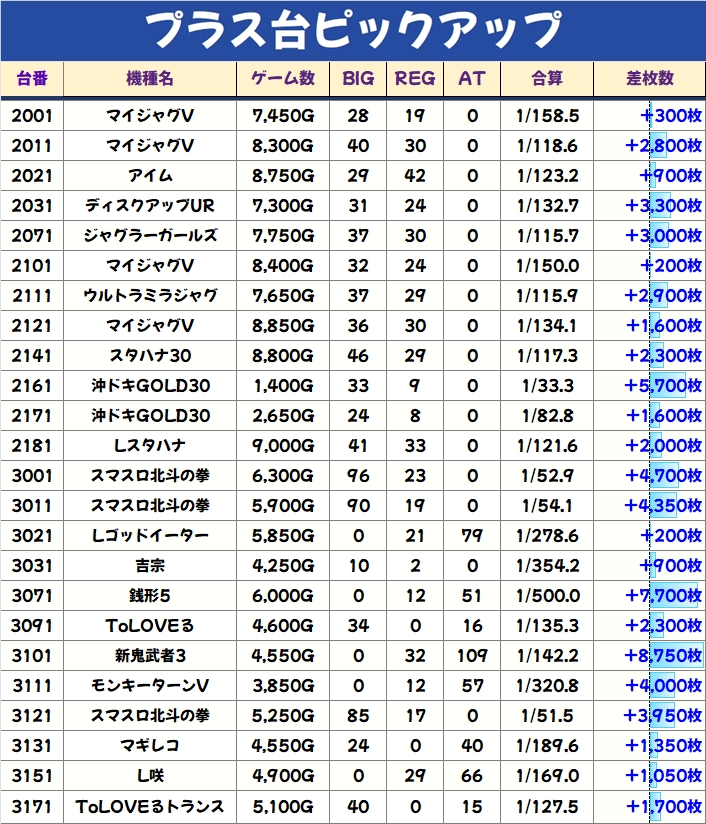Select the 1/33.3 combined probability cell
706x824 pixels.
pyautogui.click(x=547, y=386)
